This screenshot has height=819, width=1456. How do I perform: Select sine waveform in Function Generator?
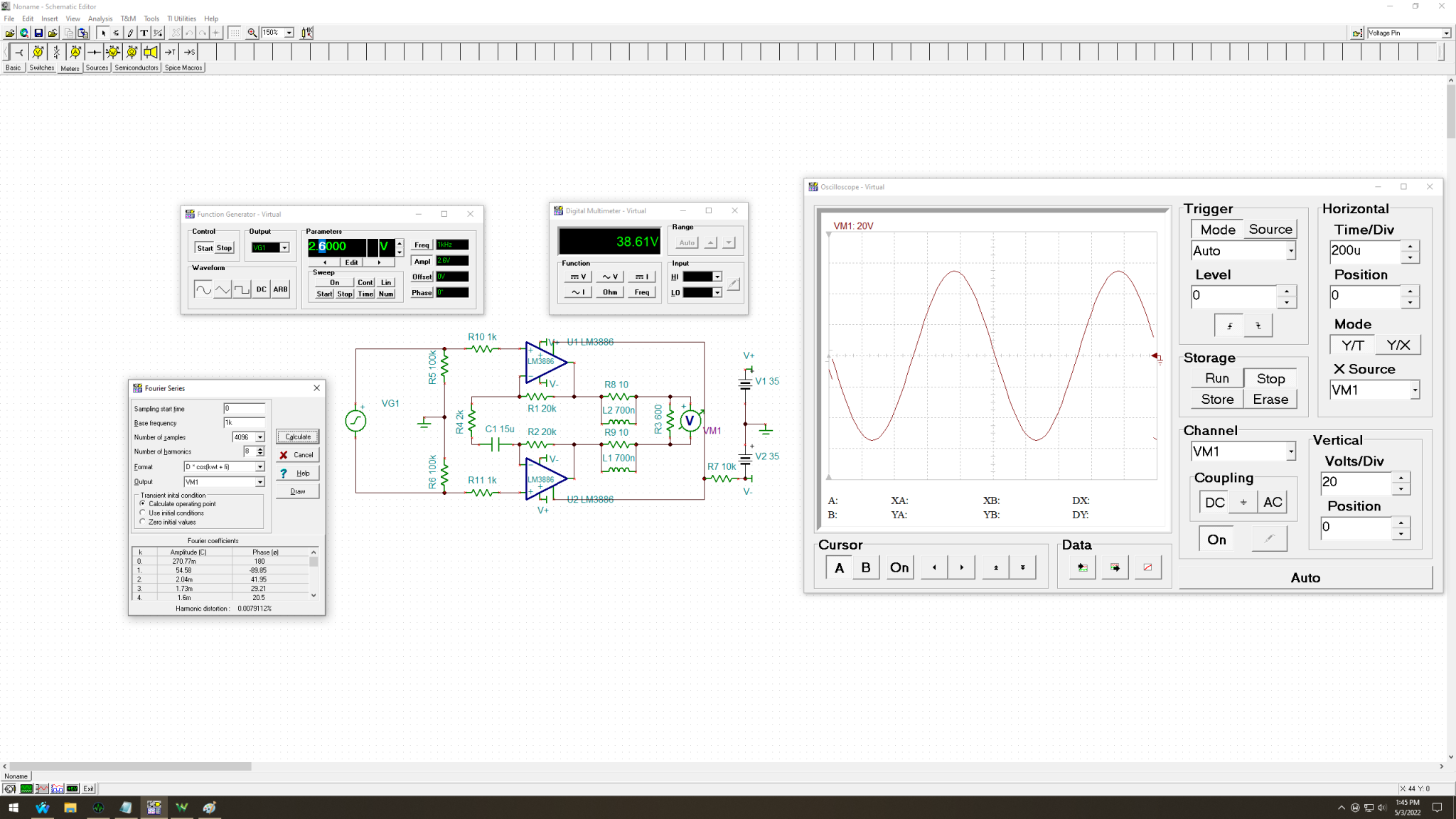[x=203, y=289]
